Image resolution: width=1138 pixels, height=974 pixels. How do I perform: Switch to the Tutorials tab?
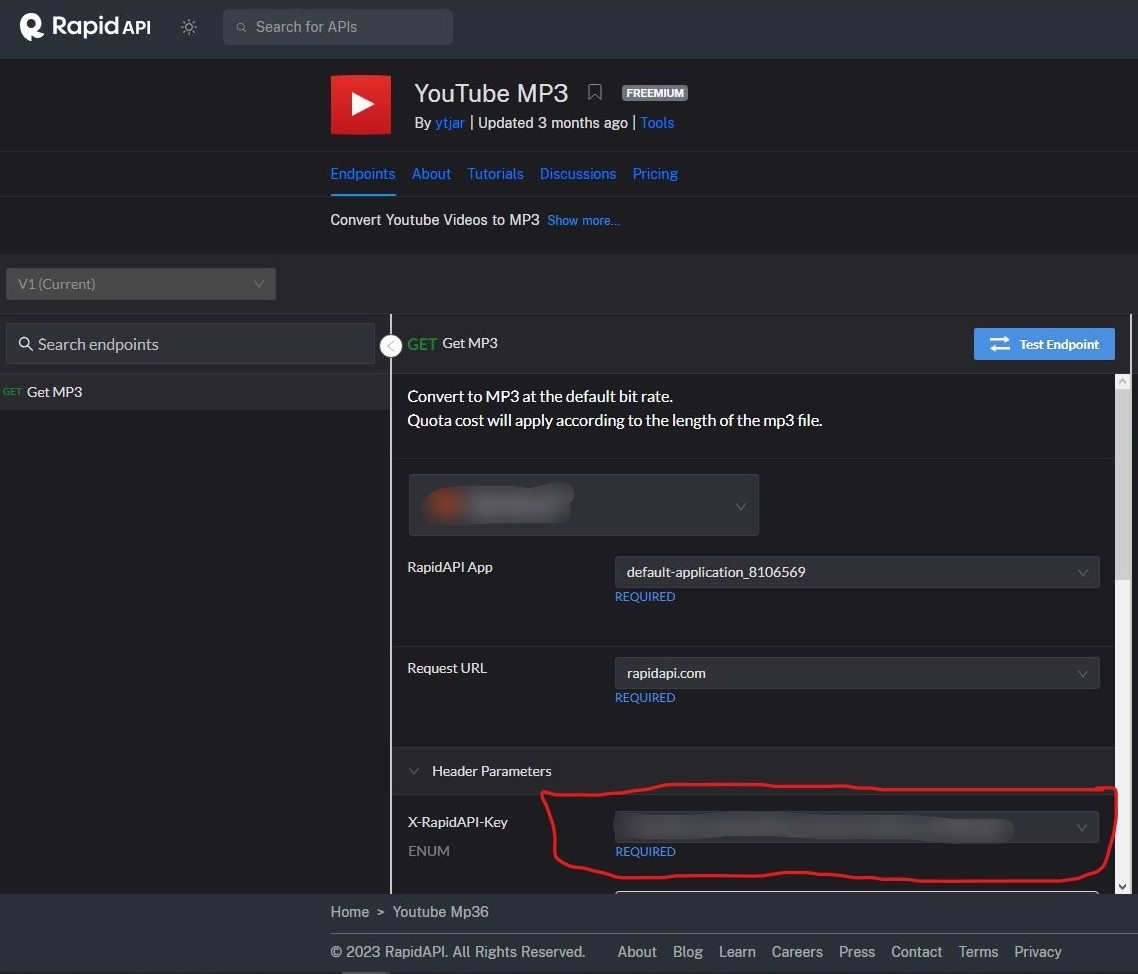click(x=495, y=173)
